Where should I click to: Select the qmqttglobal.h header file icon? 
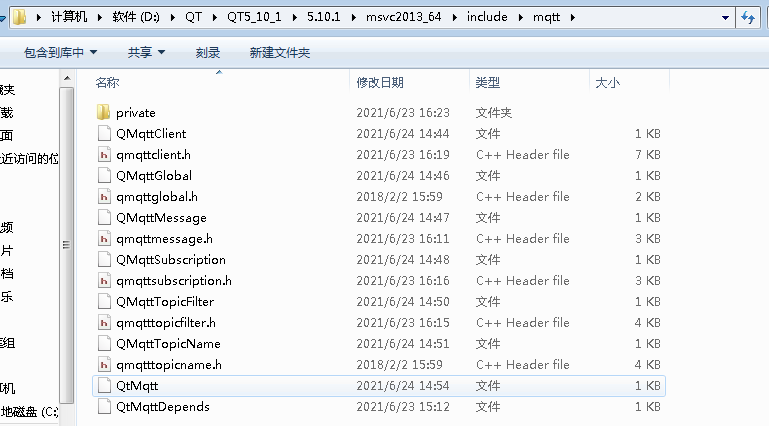(104, 197)
